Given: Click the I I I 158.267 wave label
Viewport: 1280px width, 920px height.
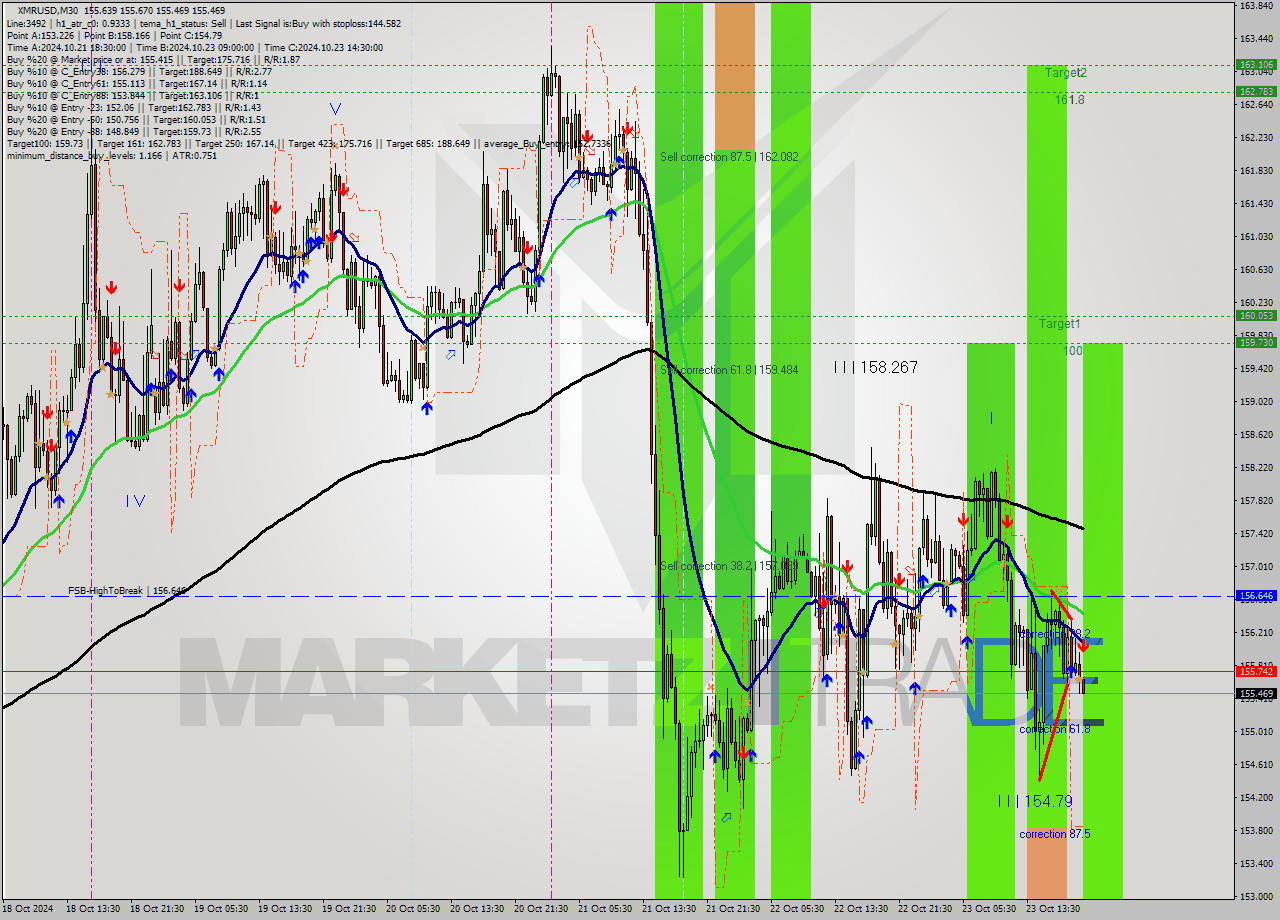Looking at the screenshot, I should click(876, 368).
